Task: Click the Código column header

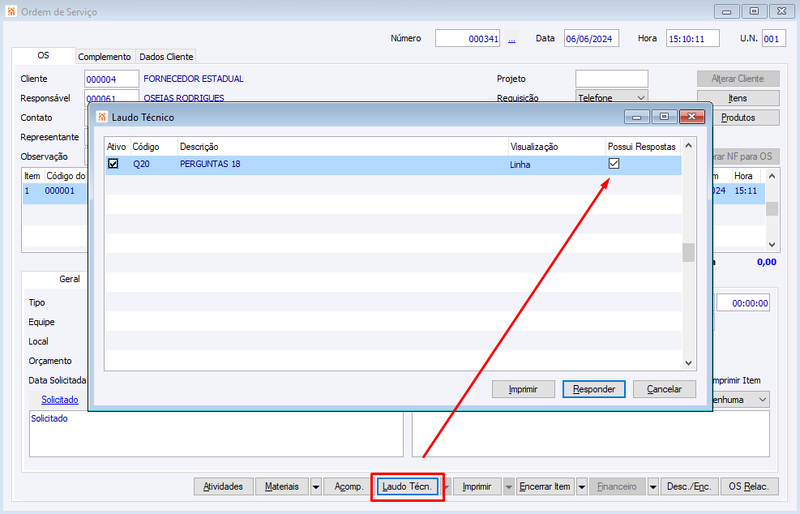Action: point(154,146)
